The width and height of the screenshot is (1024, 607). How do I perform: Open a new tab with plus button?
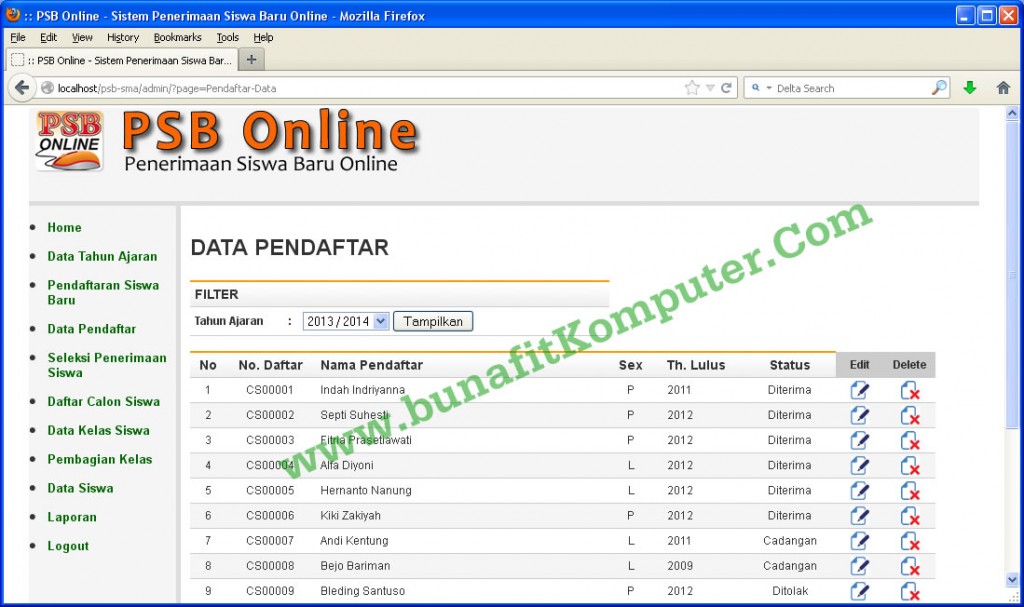pos(250,59)
